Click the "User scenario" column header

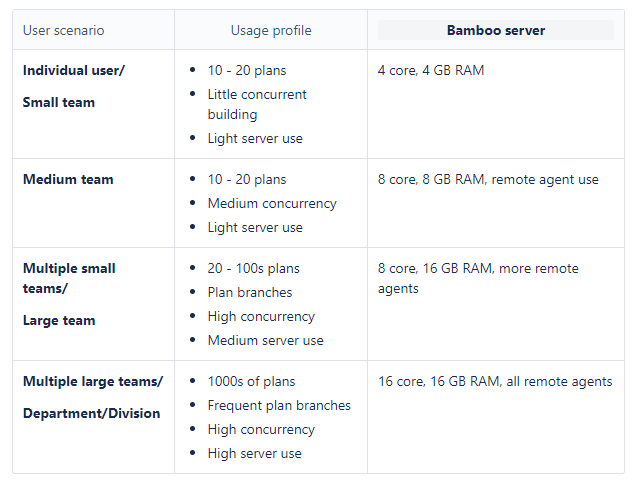pos(65,30)
